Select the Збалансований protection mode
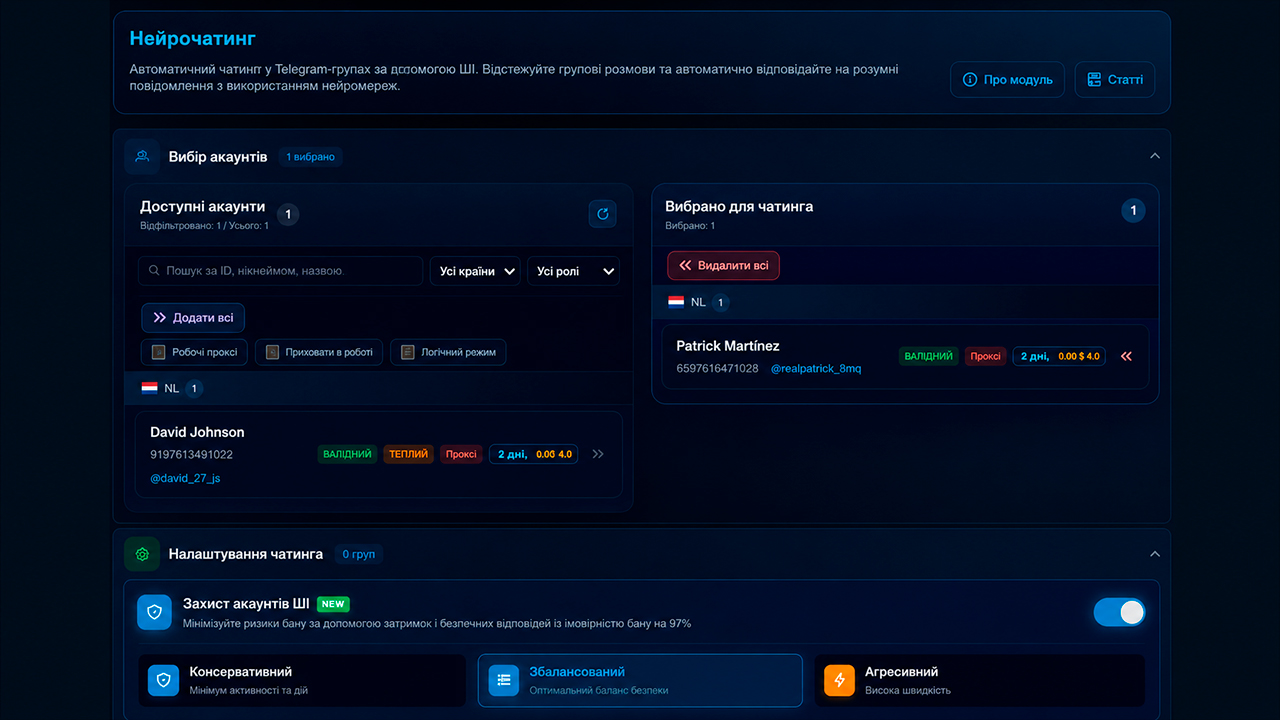The height and width of the screenshot is (720, 1280). [x=640, y=681]
